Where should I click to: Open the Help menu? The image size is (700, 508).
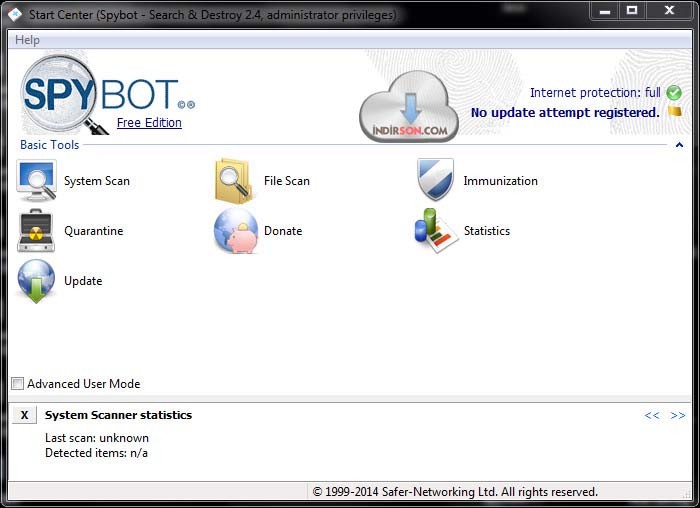pyautogui.click(x=27, y=40)
